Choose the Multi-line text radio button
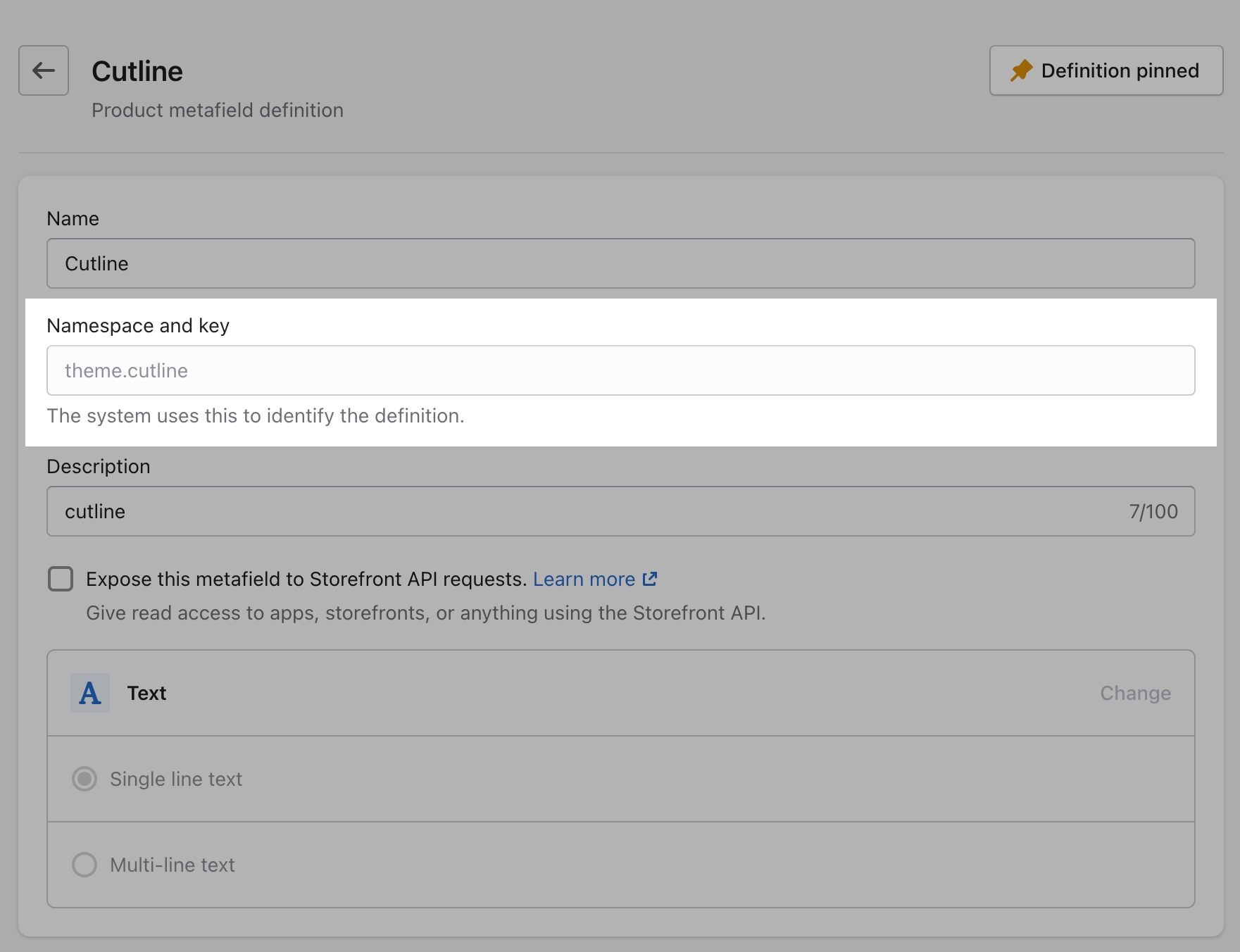The image size is (1240, 952). [x=84, y=865]
